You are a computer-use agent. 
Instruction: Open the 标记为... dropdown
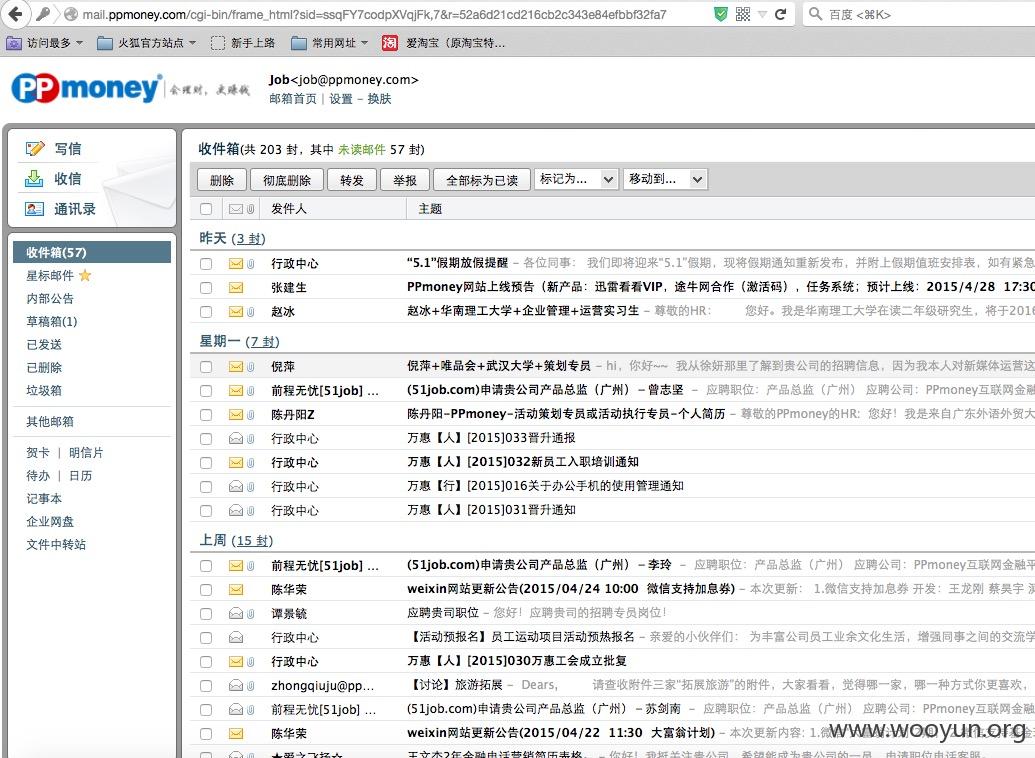tap(576, 179)
